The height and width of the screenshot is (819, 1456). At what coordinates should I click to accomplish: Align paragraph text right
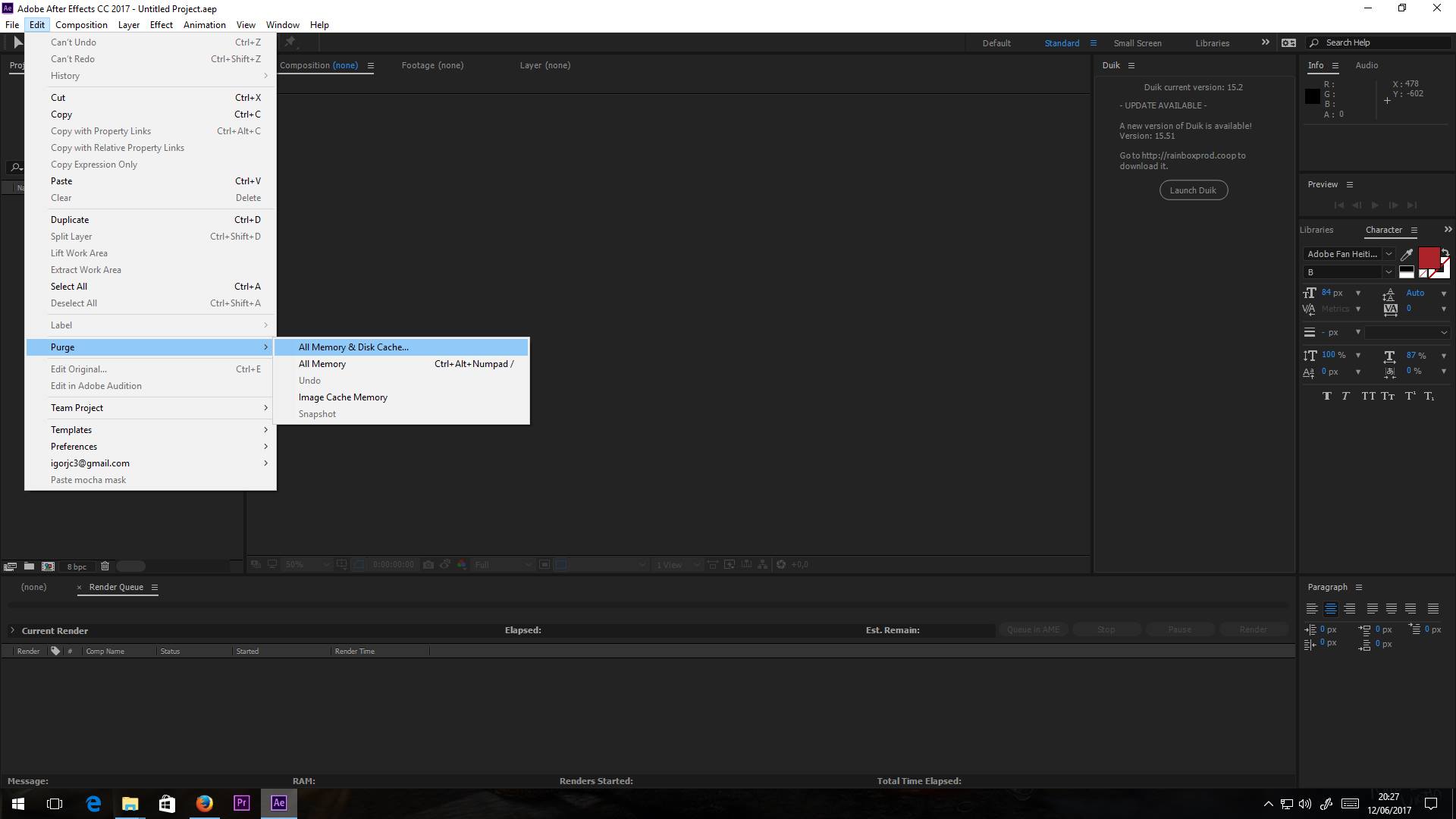pos(1350,608)
